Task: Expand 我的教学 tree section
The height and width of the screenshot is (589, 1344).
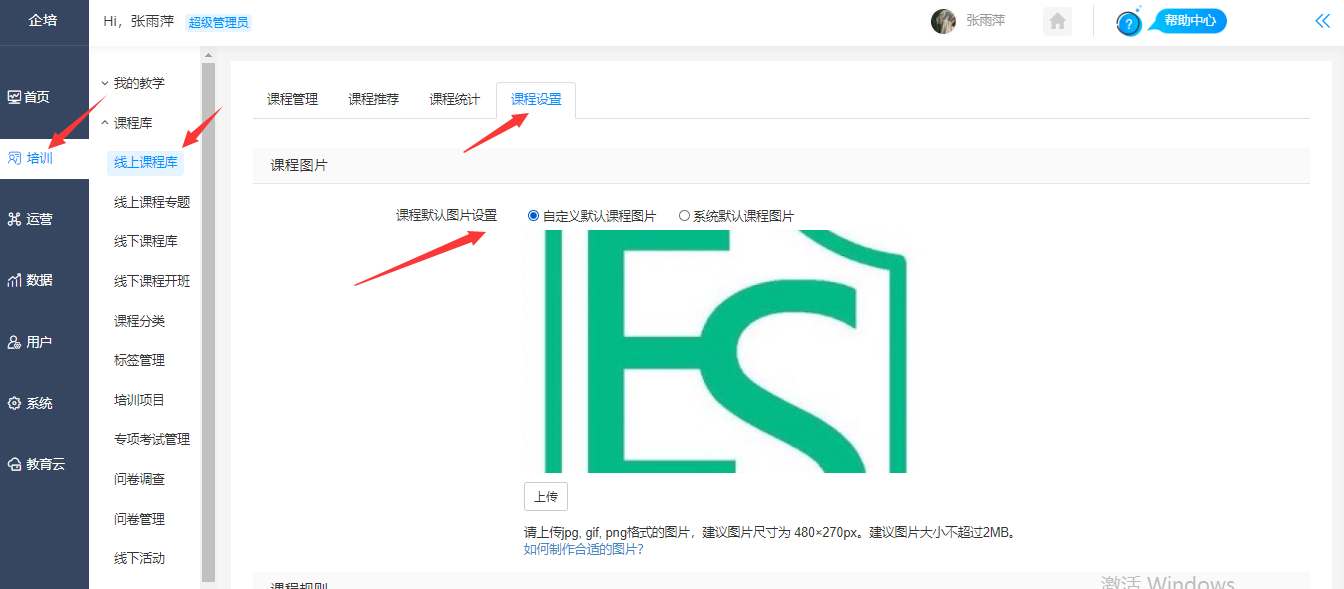Action: point(105,83)
